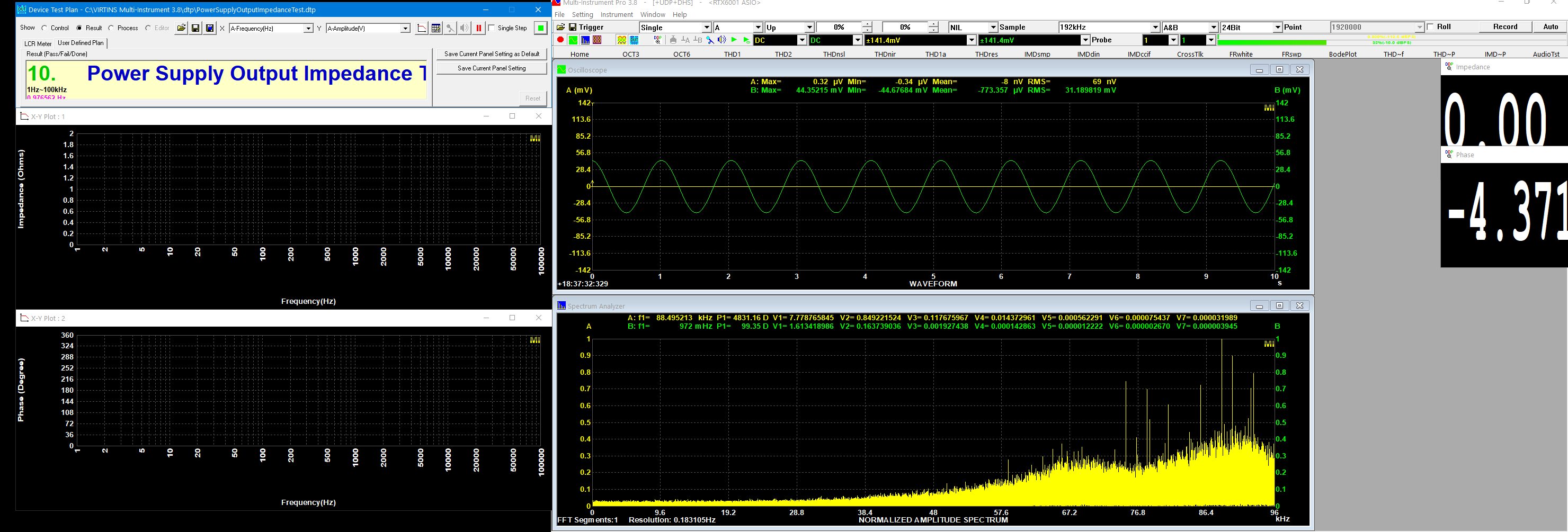Open the Spectrum Analyzer view icon
Image resolution: width=1568 pixels, height=532 pixels.
click(585, 40)
